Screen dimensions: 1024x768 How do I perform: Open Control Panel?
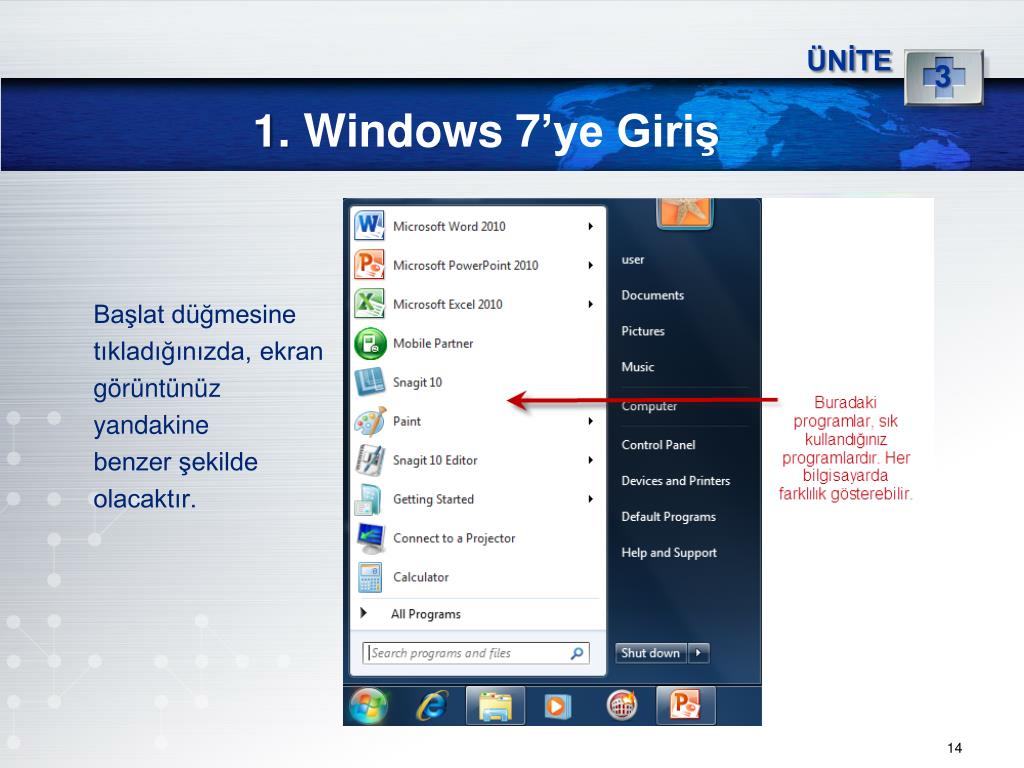(x=658, y=445)
